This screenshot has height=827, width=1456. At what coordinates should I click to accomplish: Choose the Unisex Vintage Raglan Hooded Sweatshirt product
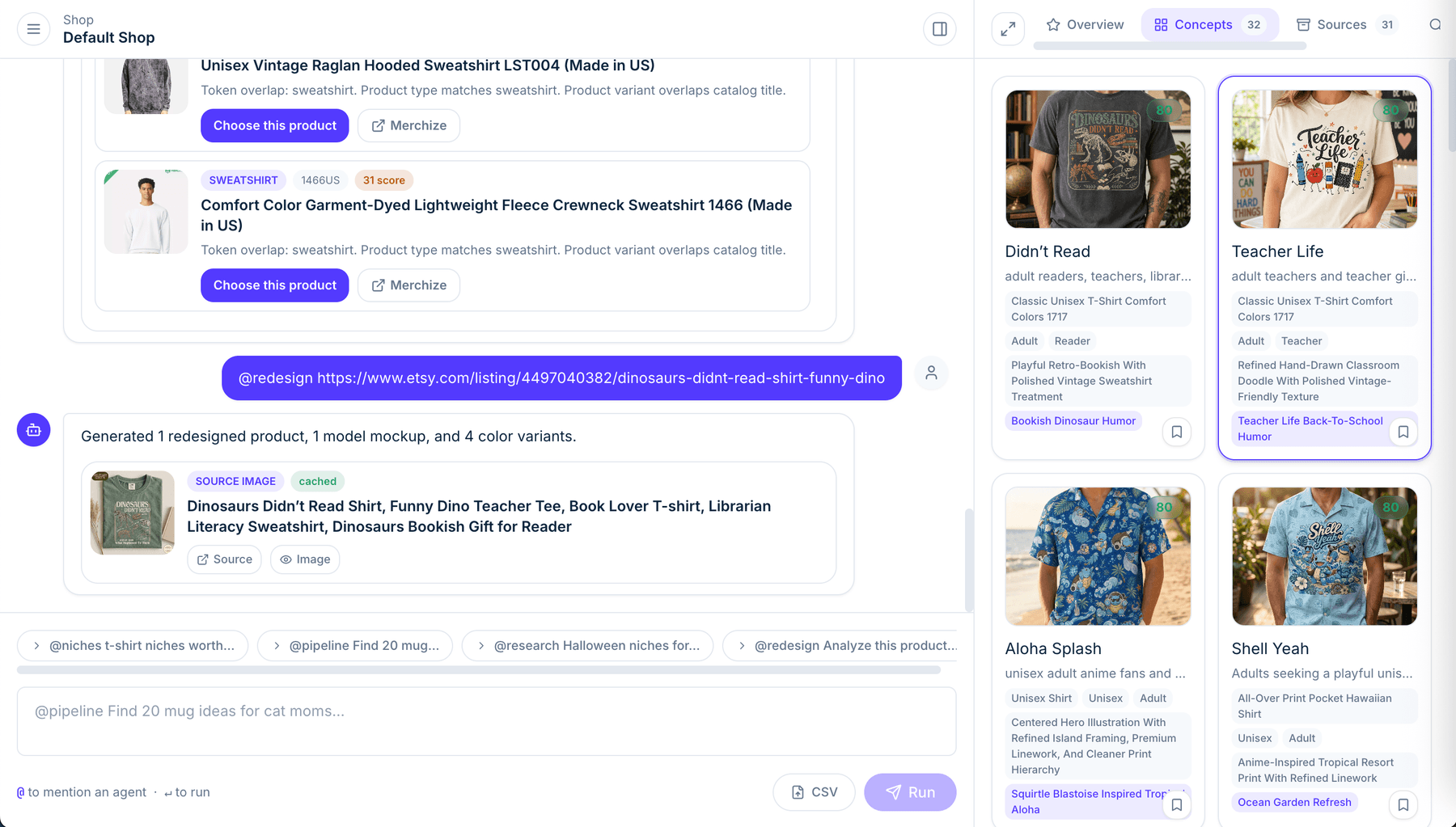click(x=274, y=125)
